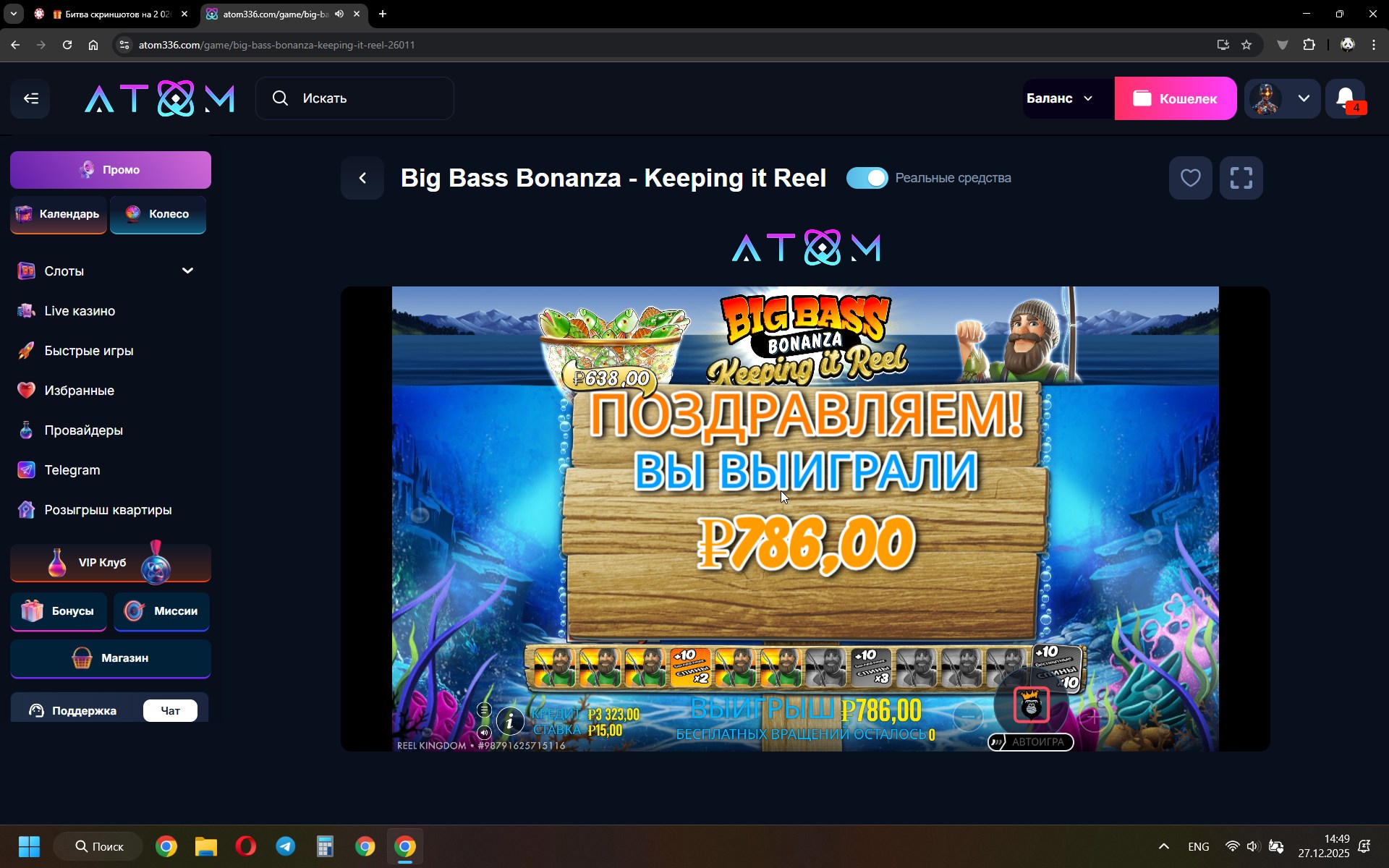Open the game hamburger menu icon
Screen dimensions: 1389x868
coord(484,710)
